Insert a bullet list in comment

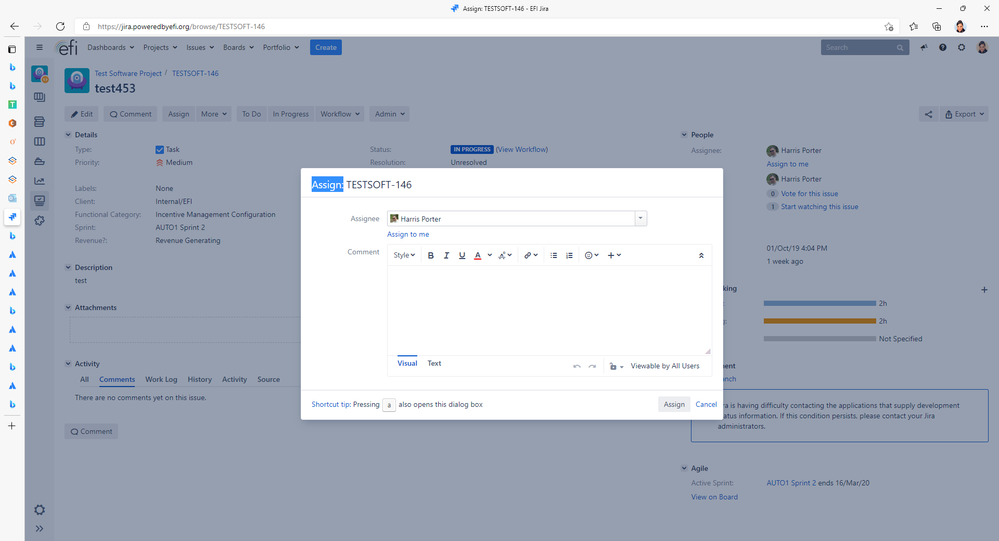pyautogui.click(x=554, y=256)
